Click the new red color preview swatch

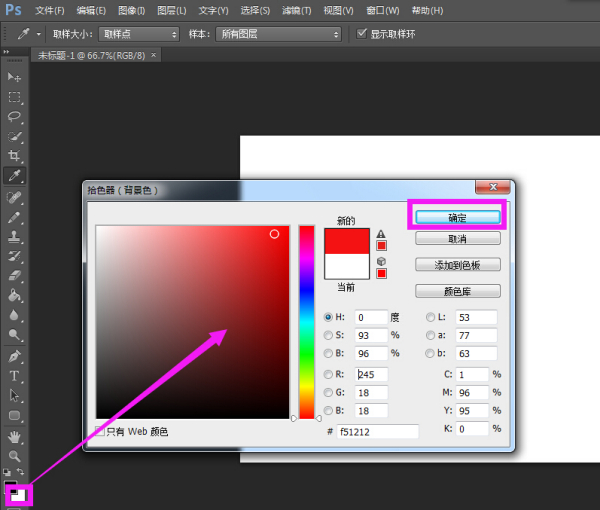[347, 241]
